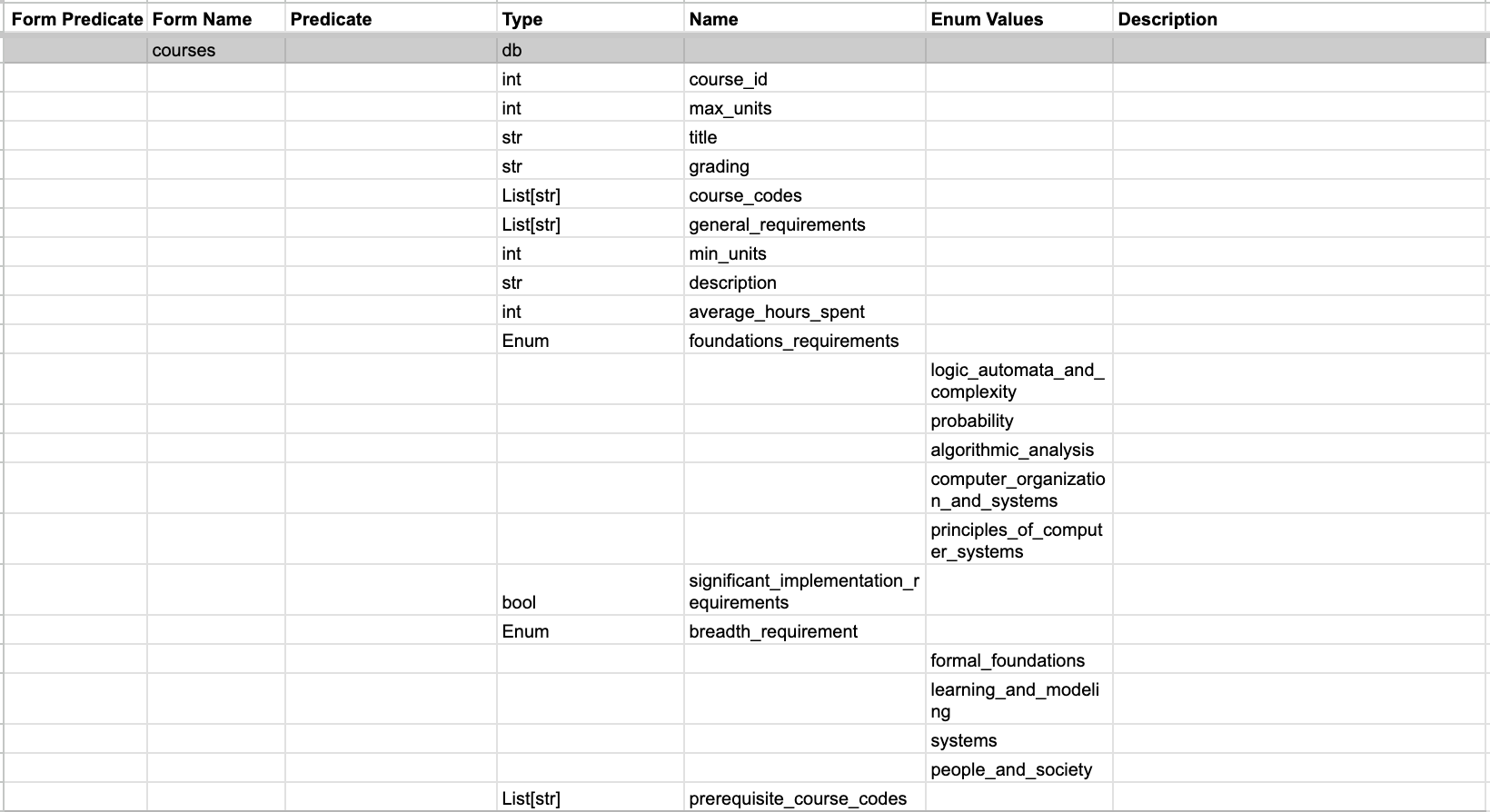Select the principles_of_computer_systems cell
The height and width of the screenshot is (812, 1490).
1017,540
